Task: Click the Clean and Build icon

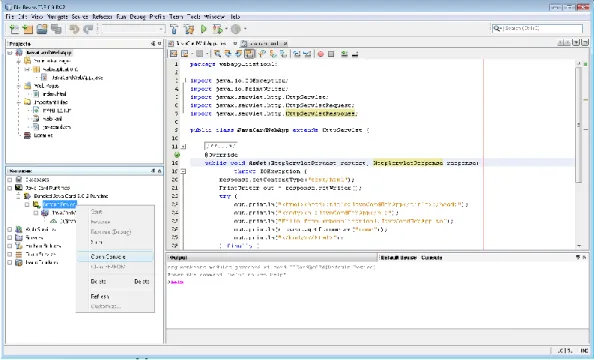Action: (x=189, y=29)
